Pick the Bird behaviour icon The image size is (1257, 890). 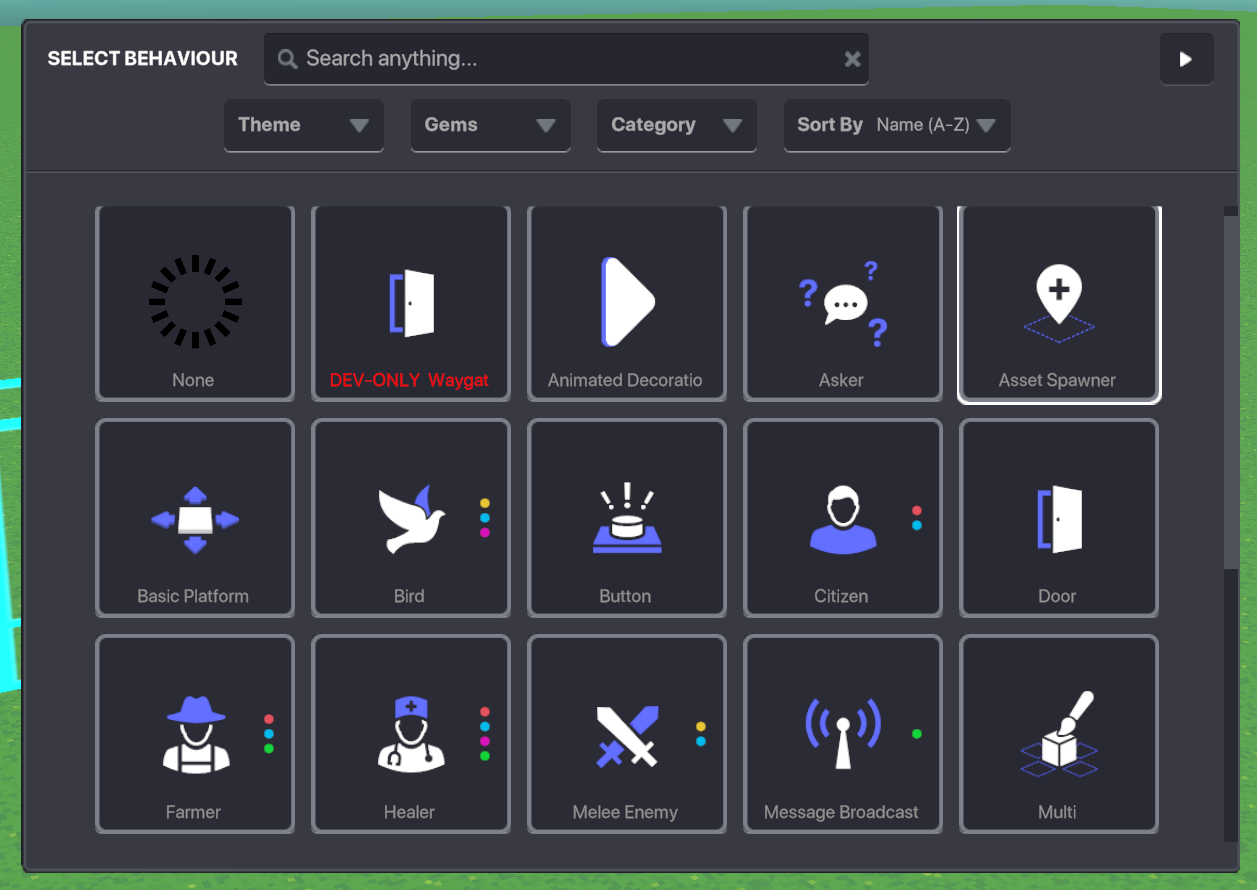point(411,519)
